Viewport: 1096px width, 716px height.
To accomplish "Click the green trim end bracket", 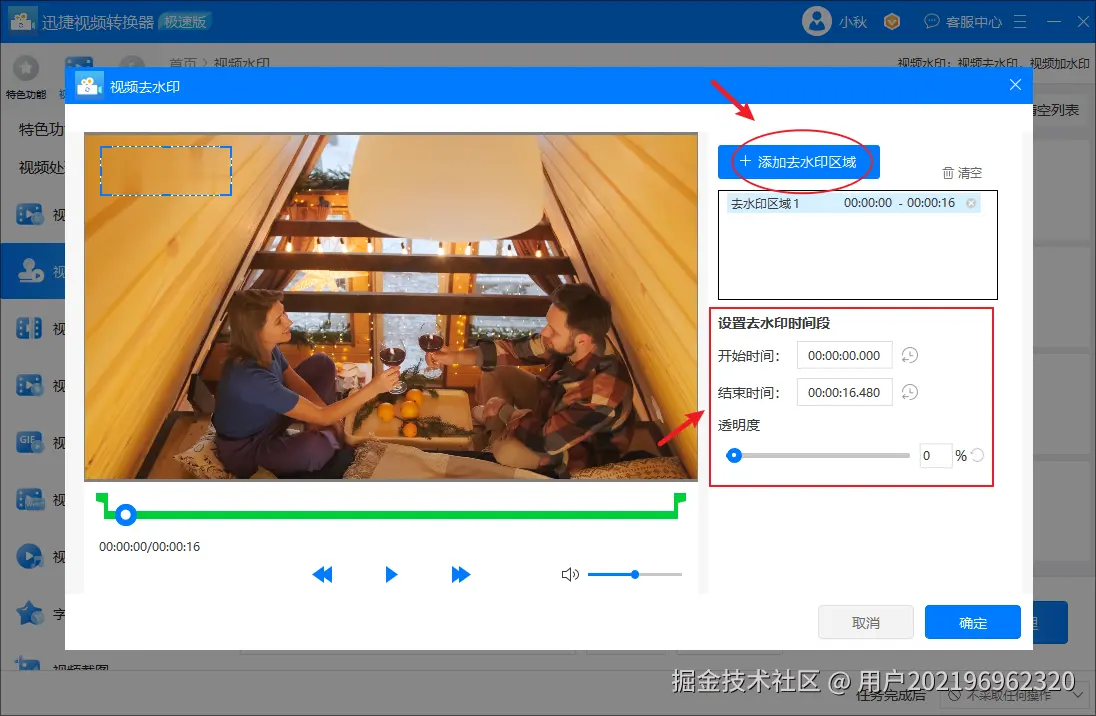I will 679,505.
